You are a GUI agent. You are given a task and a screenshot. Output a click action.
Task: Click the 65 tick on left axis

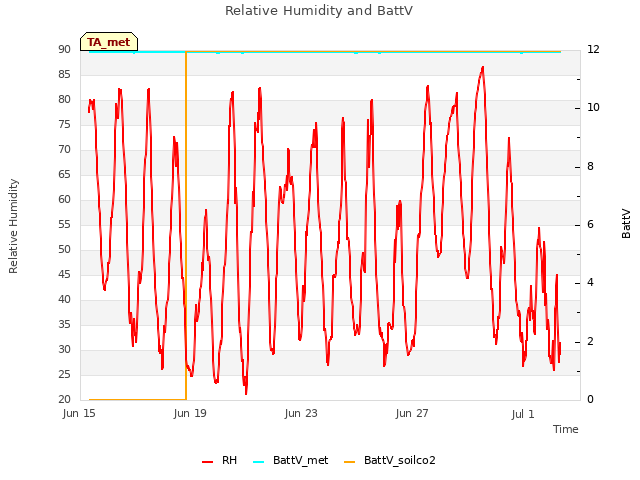pos(64,174)
